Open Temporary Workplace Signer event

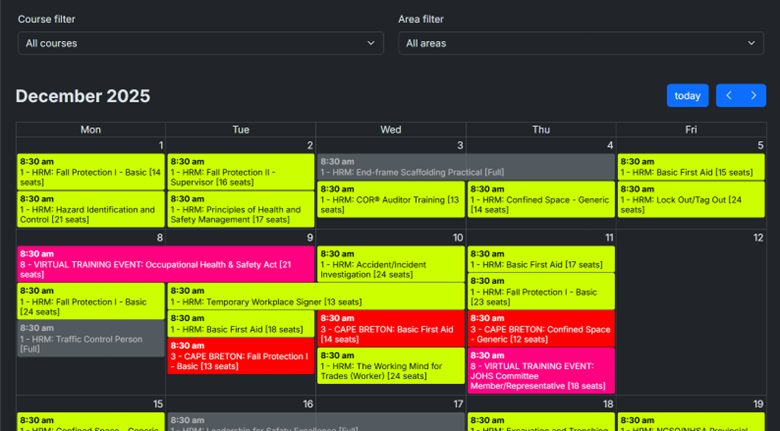315,296
